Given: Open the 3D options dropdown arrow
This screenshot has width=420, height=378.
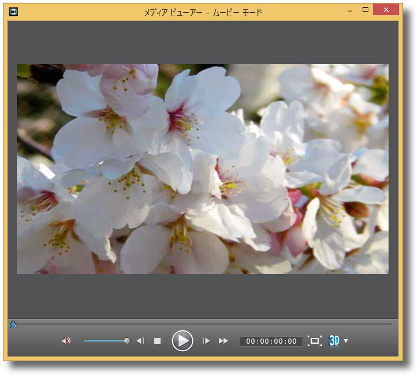Looking at the screenshot, I should coord(346,341).
